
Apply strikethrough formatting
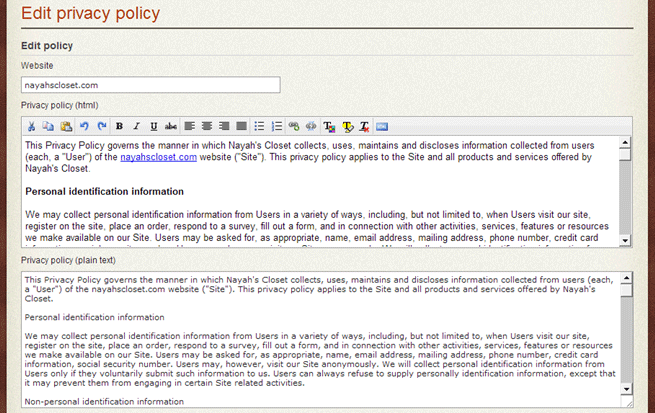tap(170, 126)
